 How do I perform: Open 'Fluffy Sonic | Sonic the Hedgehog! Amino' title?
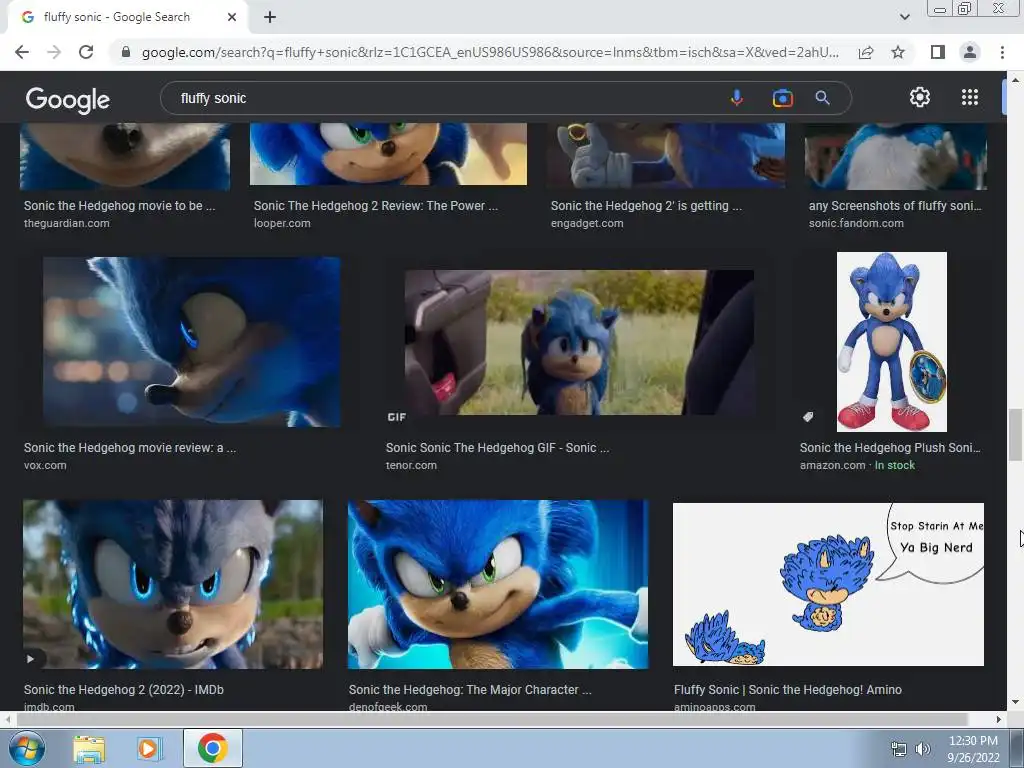click(x=788, y=690)
